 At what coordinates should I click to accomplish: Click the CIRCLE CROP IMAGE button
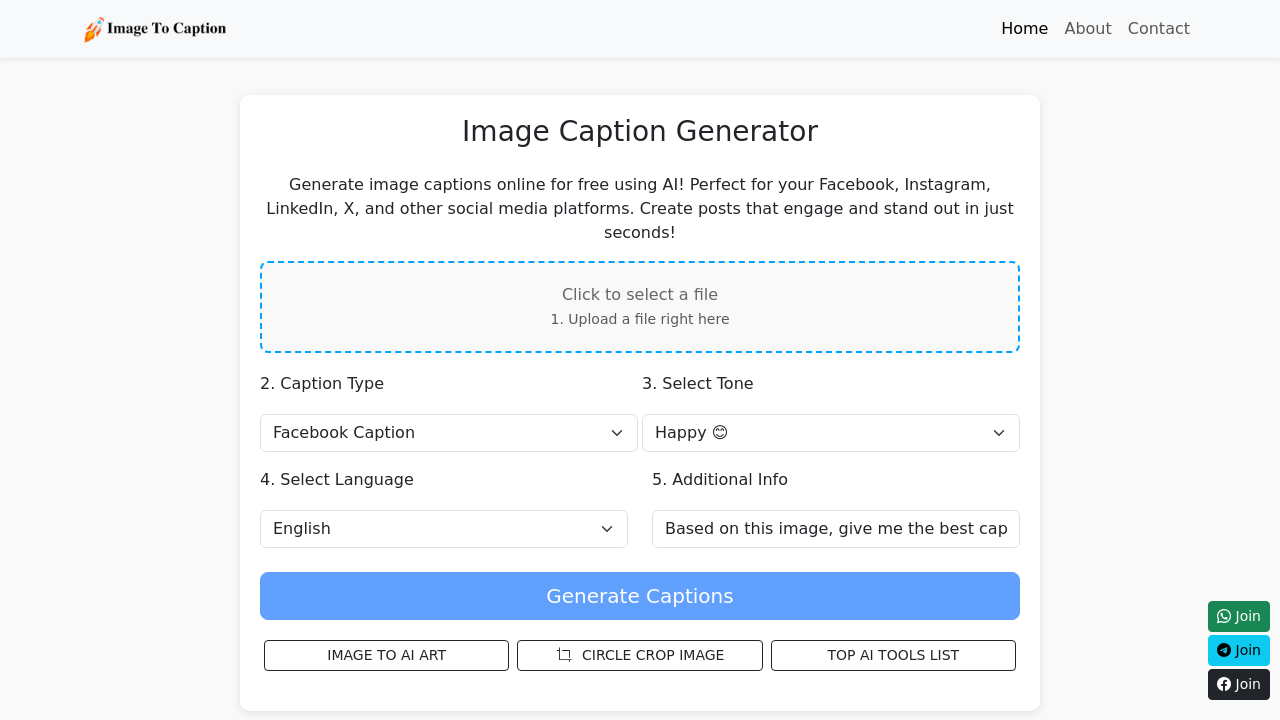tap(639, 655)
